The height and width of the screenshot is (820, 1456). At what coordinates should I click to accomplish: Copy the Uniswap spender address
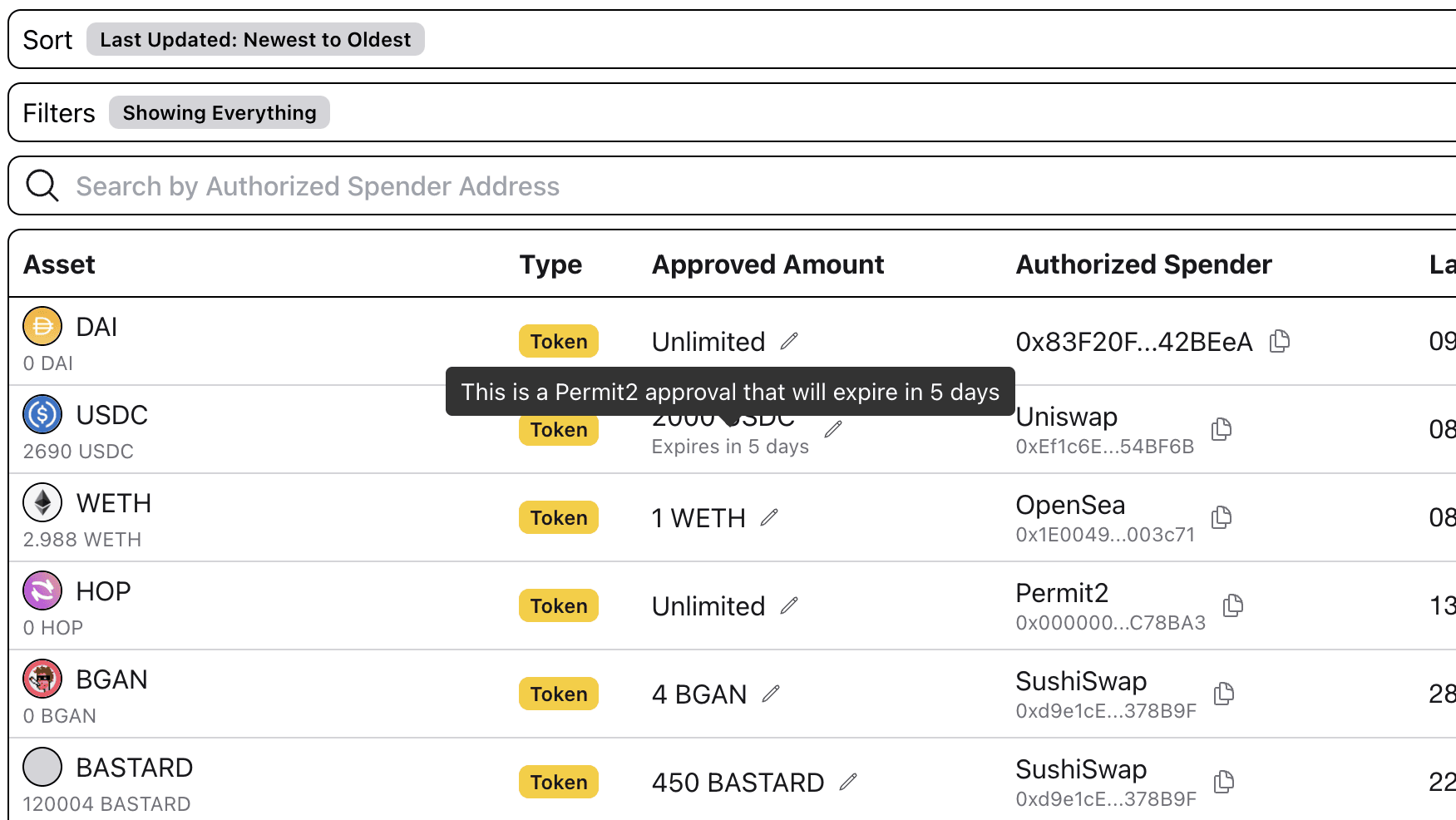pyautogui.click(x=1222, y=430)
